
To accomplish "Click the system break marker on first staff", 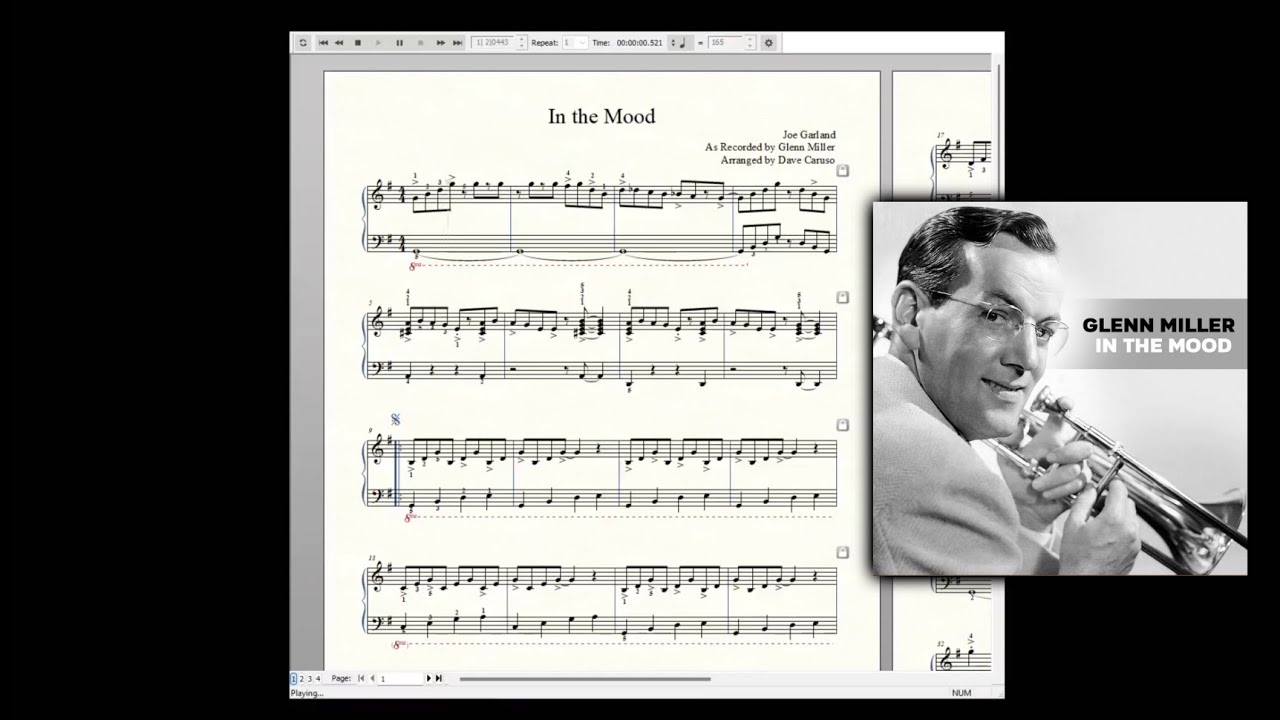I will click(843, 171).
